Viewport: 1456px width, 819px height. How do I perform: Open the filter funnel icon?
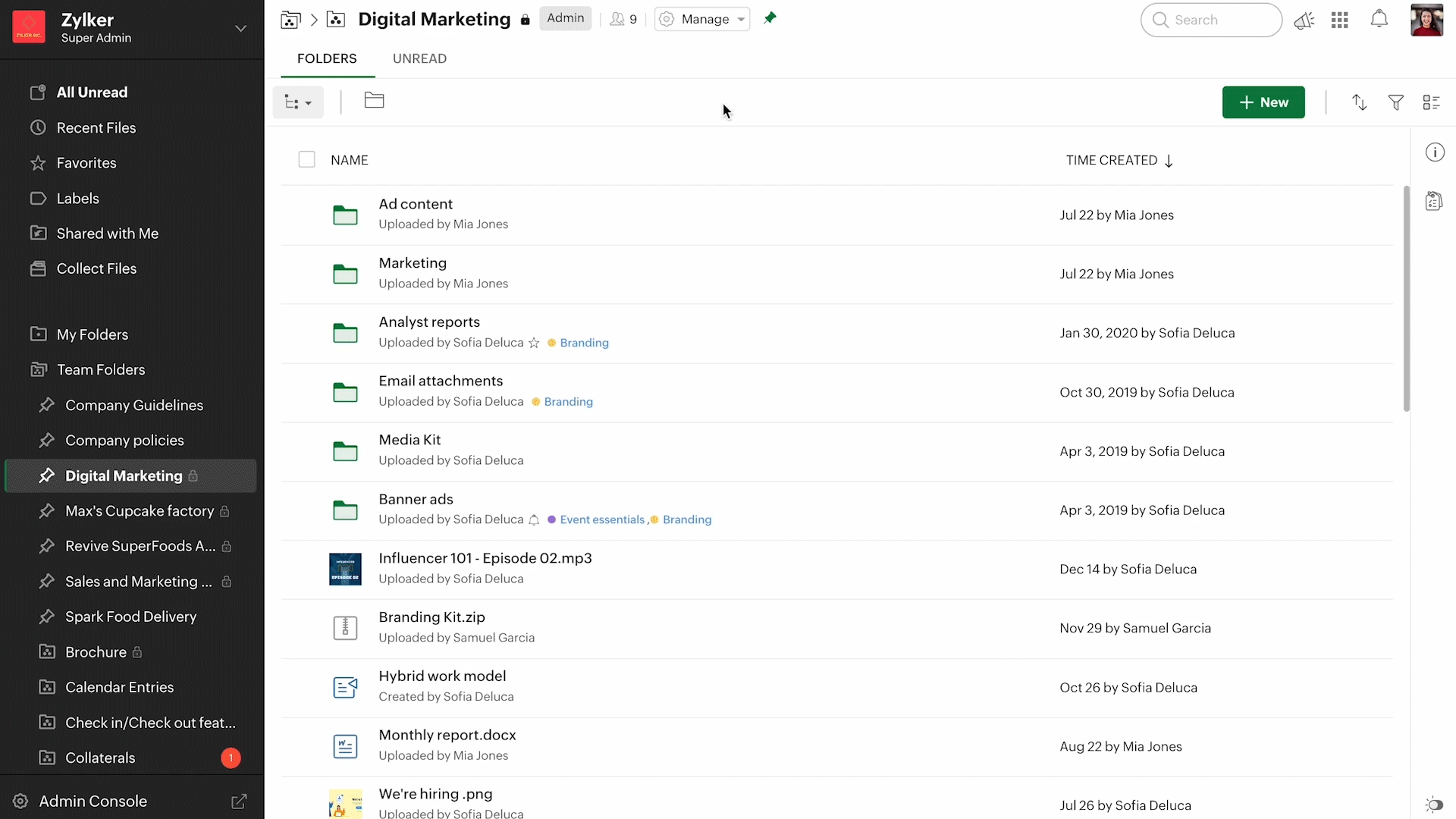pos(1395,102)
